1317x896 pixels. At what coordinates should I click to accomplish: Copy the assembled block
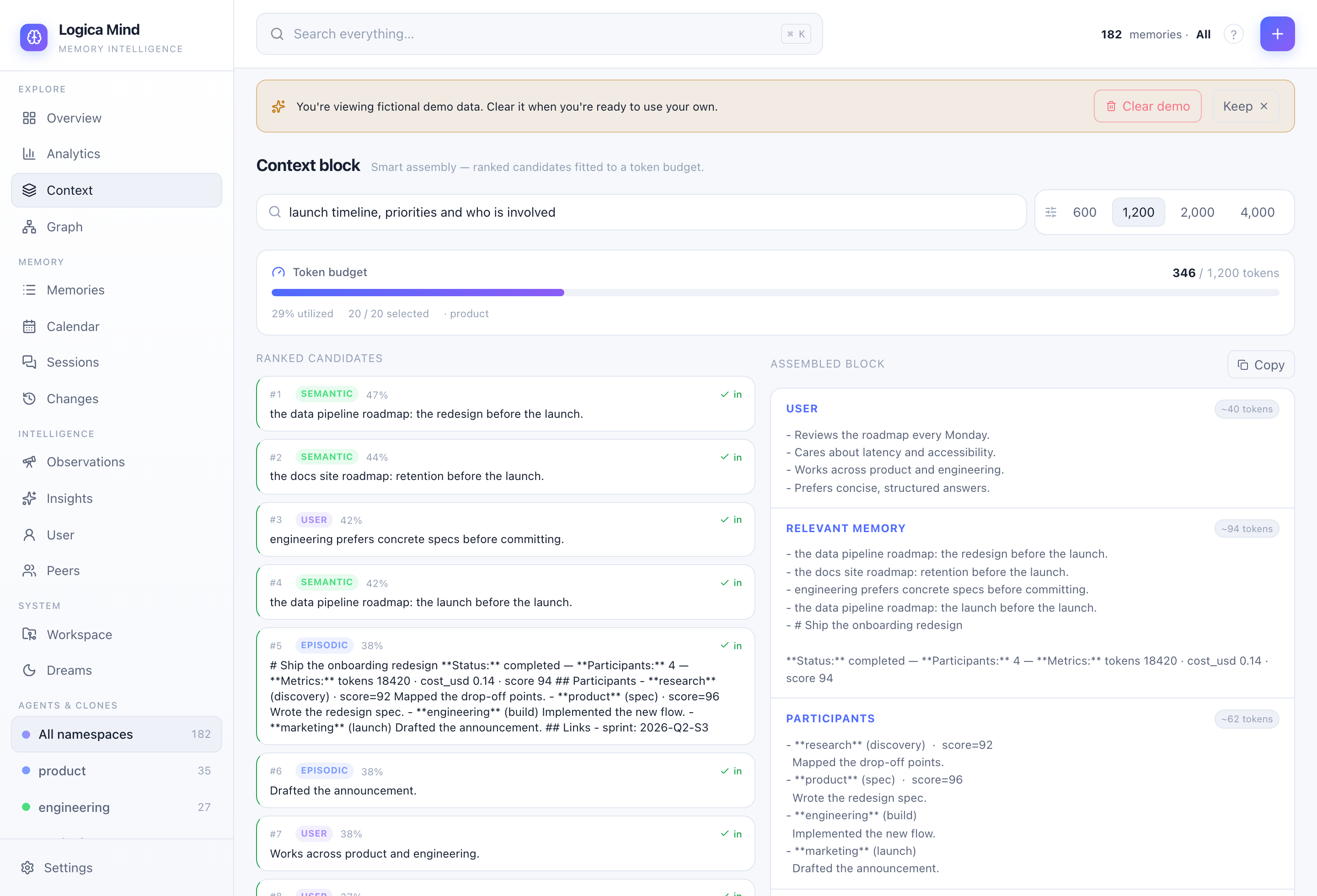click(1261, 365)
